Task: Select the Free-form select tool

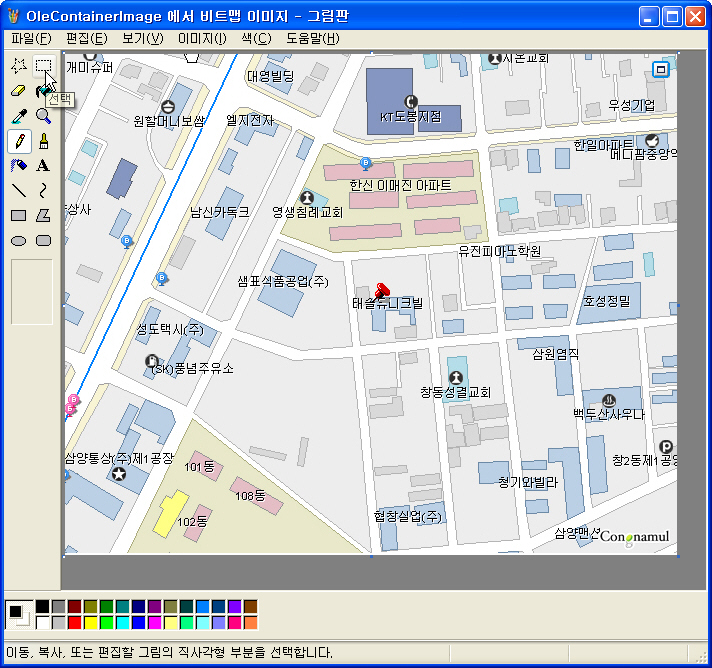Action: (19, 66)
